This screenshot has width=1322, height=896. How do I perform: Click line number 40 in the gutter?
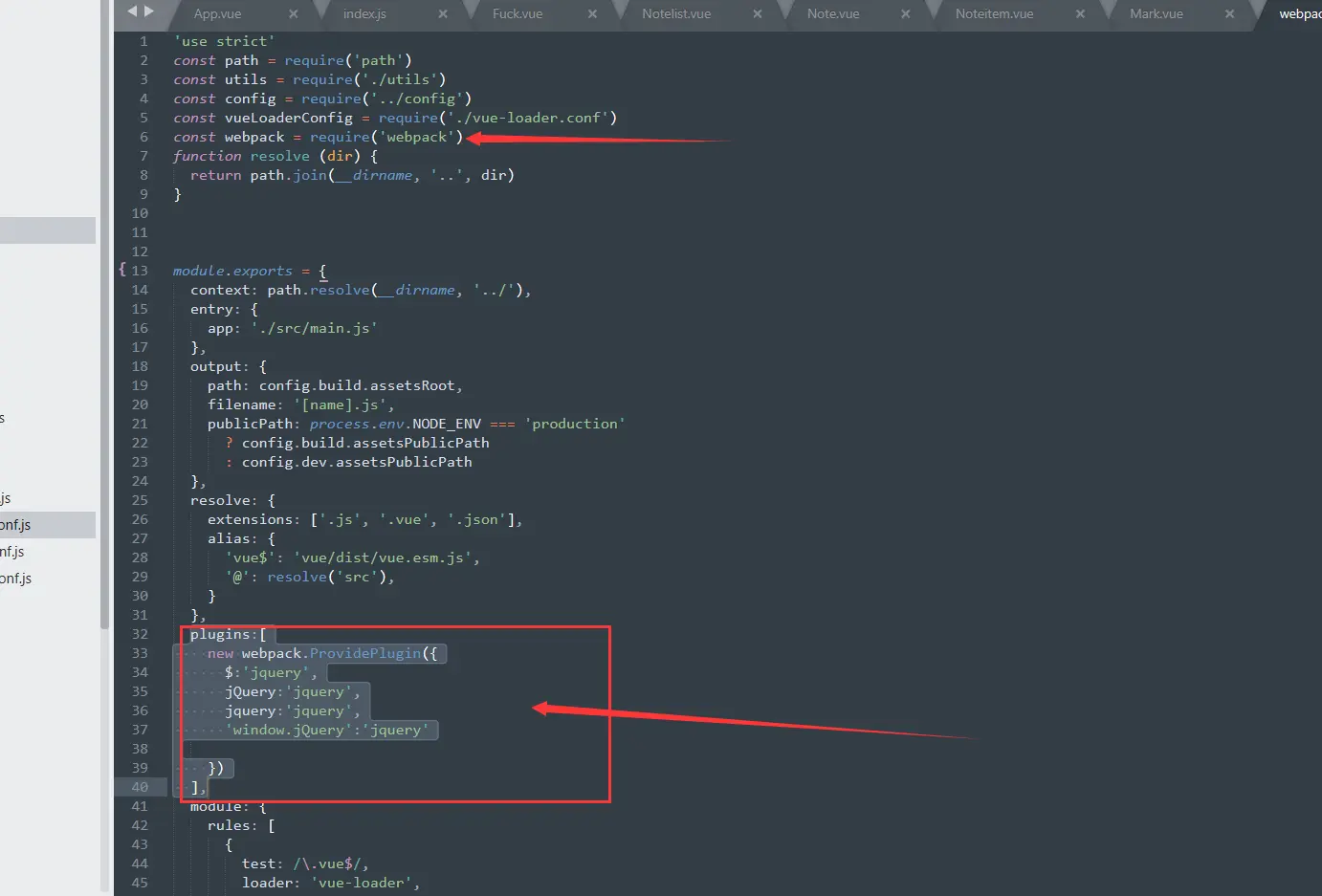pyautogui.click(x=140, y=787)
